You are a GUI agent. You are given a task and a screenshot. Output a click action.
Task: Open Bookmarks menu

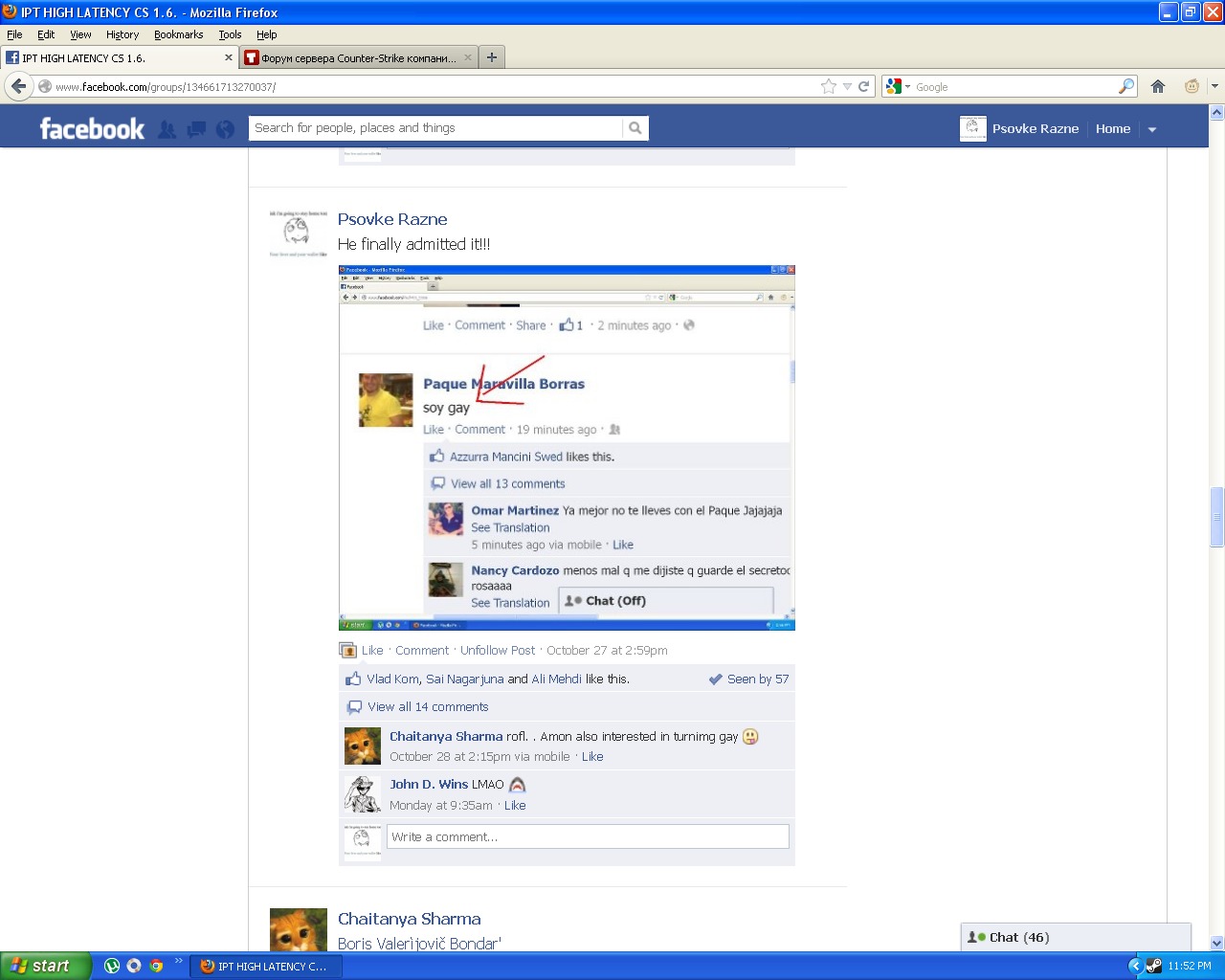(x=178, y=34)
